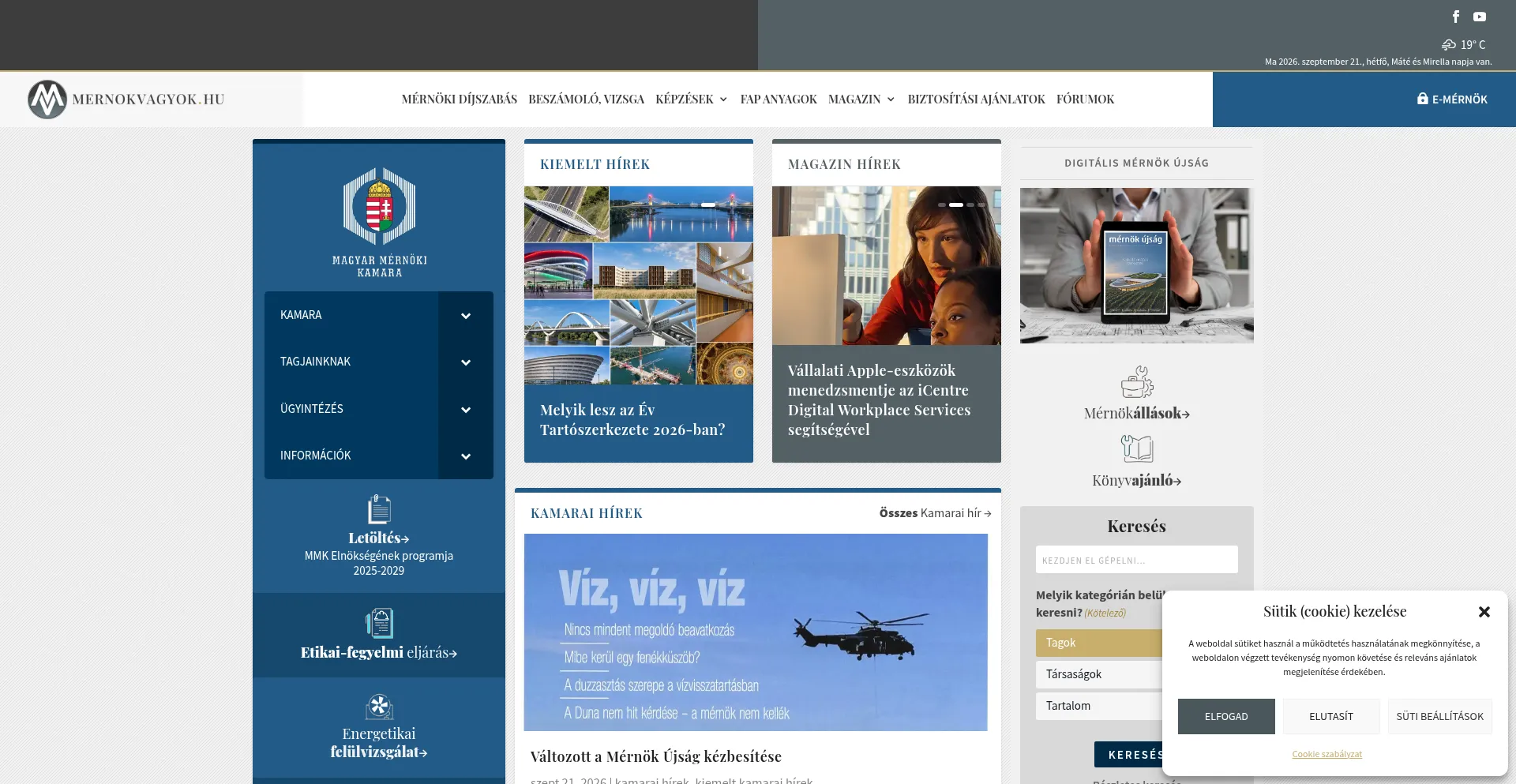Open MÉRNÖKI DÍJSZABÁS menu item
The height and width of the screenshot is (784, 1516).
[x=460, y=99]
